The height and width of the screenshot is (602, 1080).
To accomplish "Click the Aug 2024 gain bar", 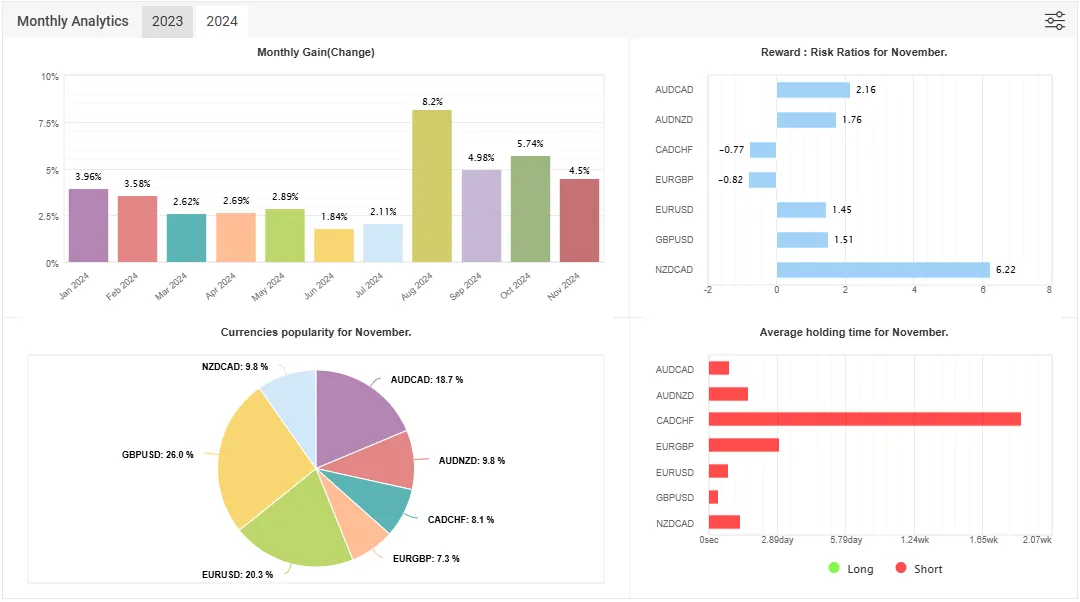I will 432,186.
